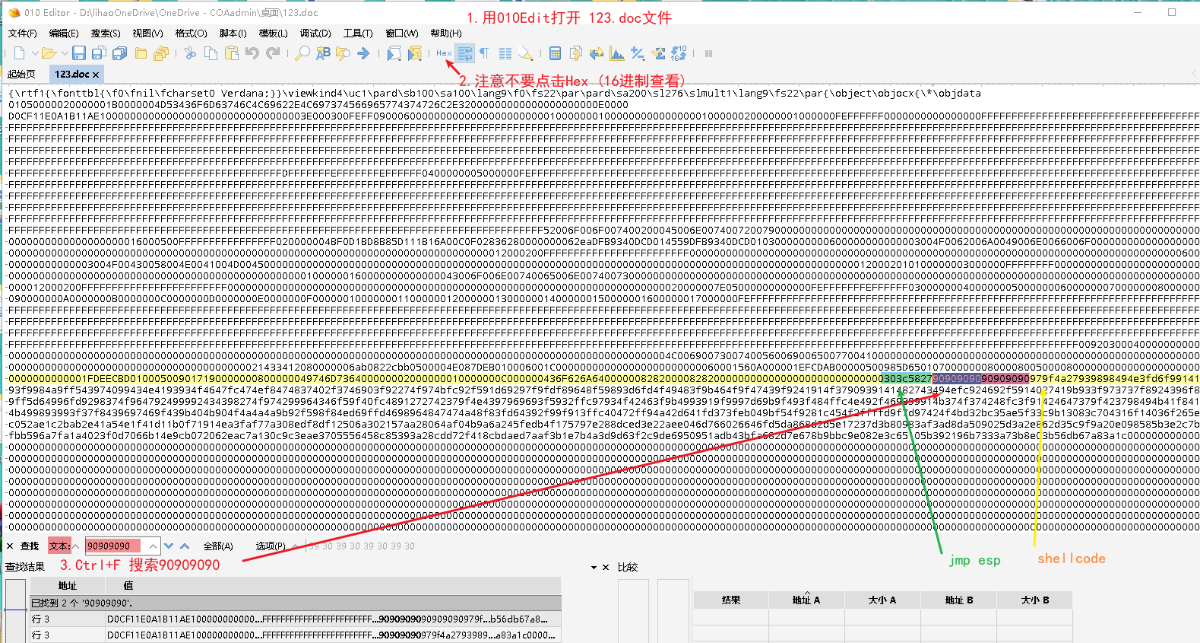The width and height of the screenshot is (1200, 643).
Task: Expand the Open file dropdown arrow
Action: [x=64, y=52]
